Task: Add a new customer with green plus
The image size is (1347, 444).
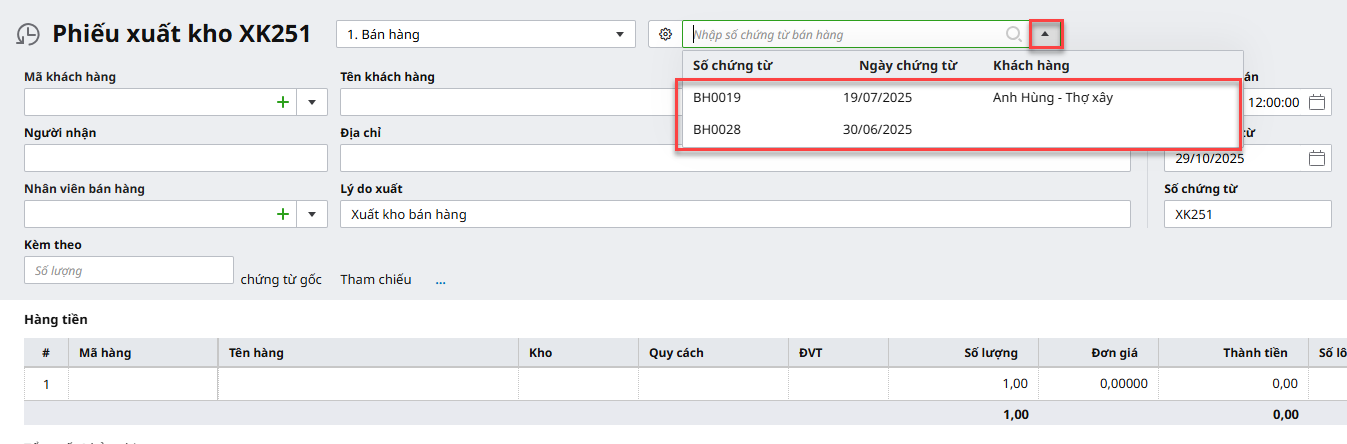Action: coord(283,102)
